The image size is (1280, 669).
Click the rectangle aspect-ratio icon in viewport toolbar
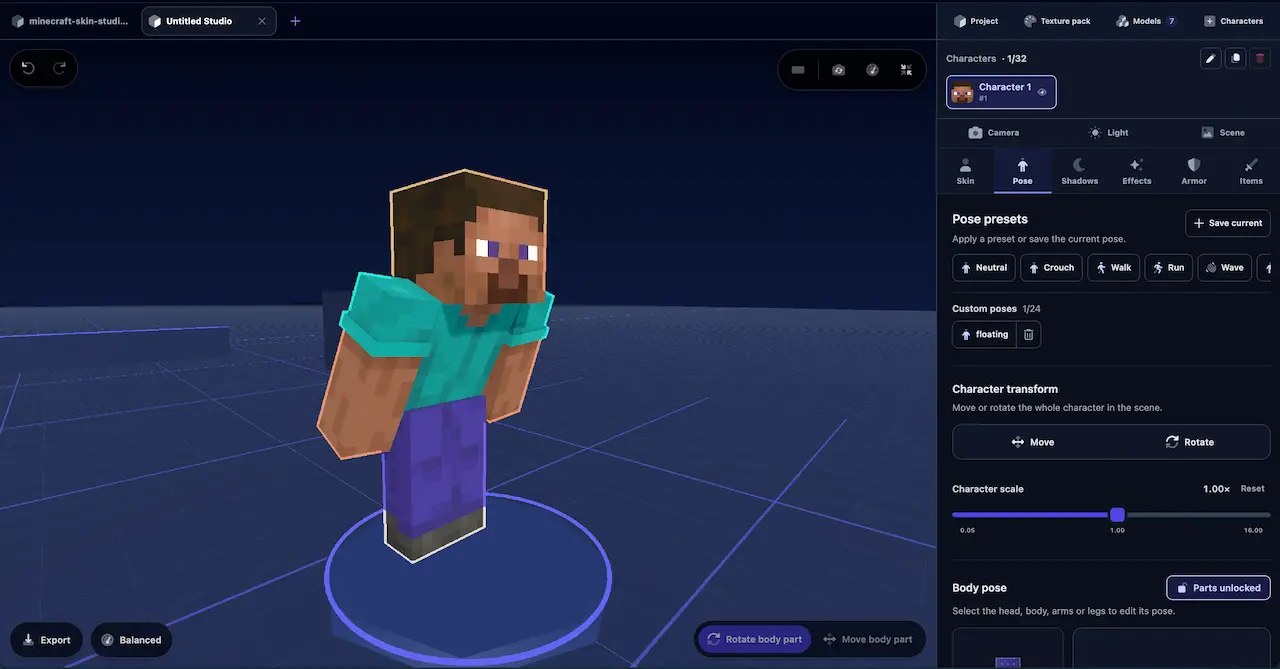[798, 70]
